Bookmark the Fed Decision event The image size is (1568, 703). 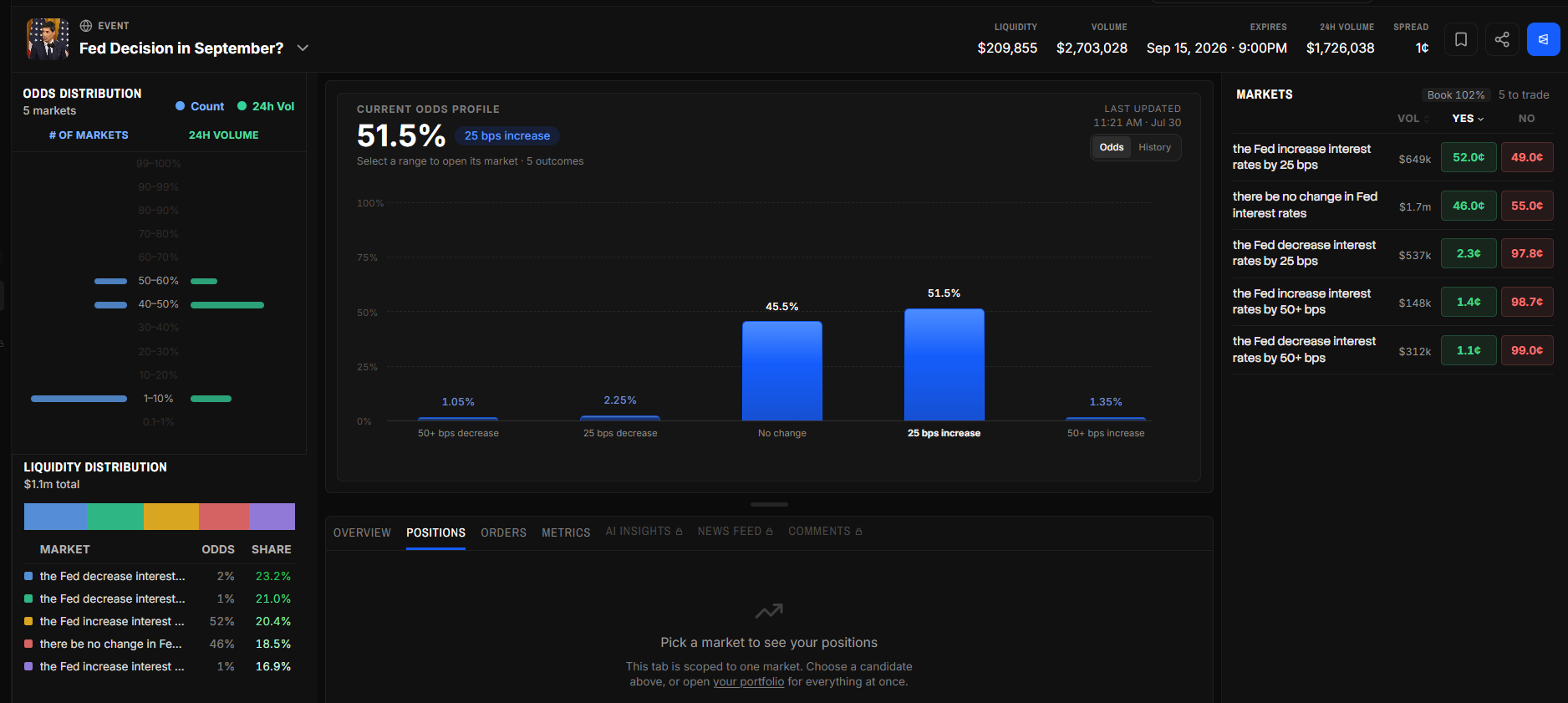[1461, 39]
